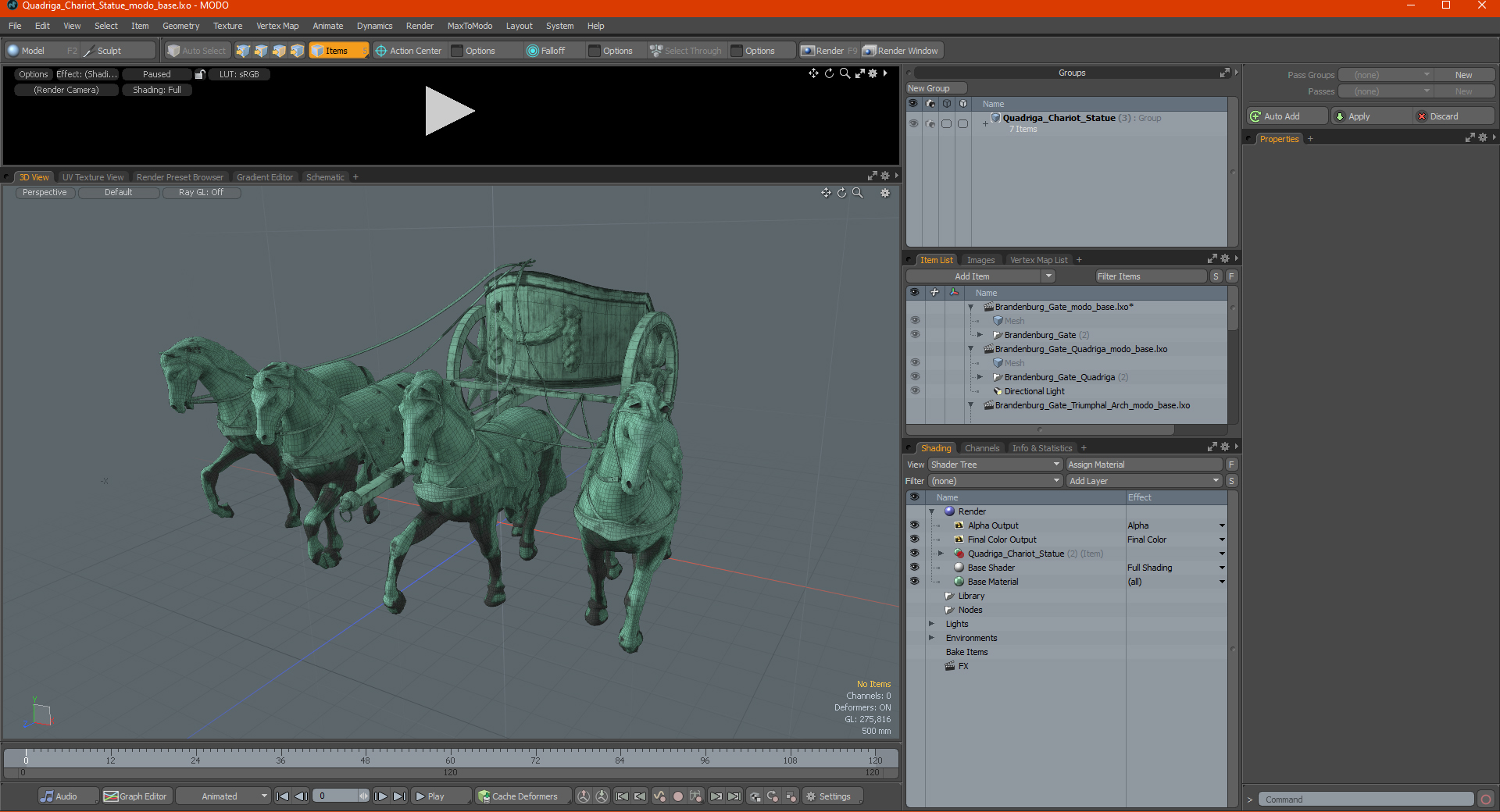Image resolution: width=1500 pixels, height=812 pixels.
Task: Go to last frame on timeline
Action: 399,796
